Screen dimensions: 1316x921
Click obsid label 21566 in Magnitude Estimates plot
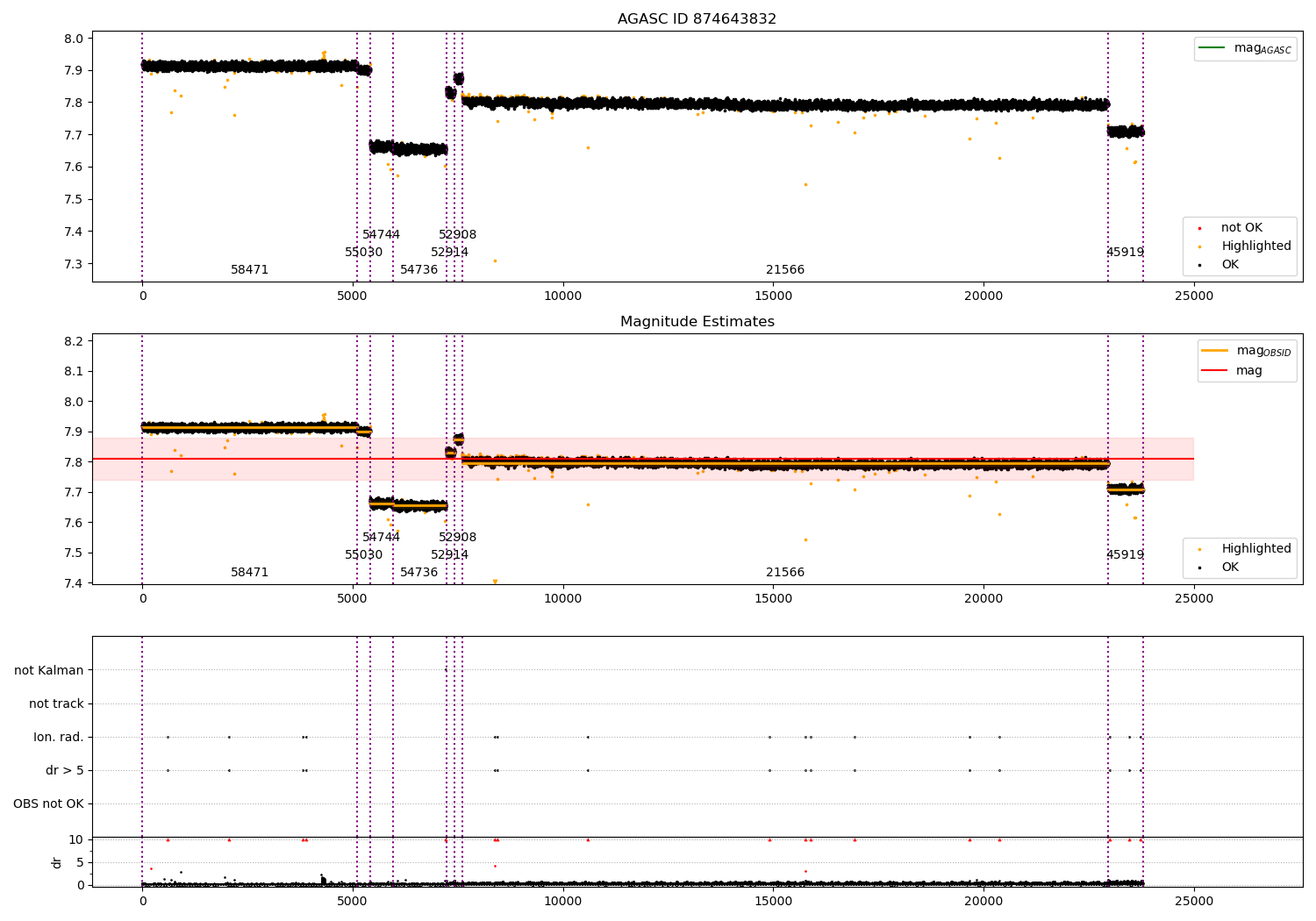[x=784, y=572]
